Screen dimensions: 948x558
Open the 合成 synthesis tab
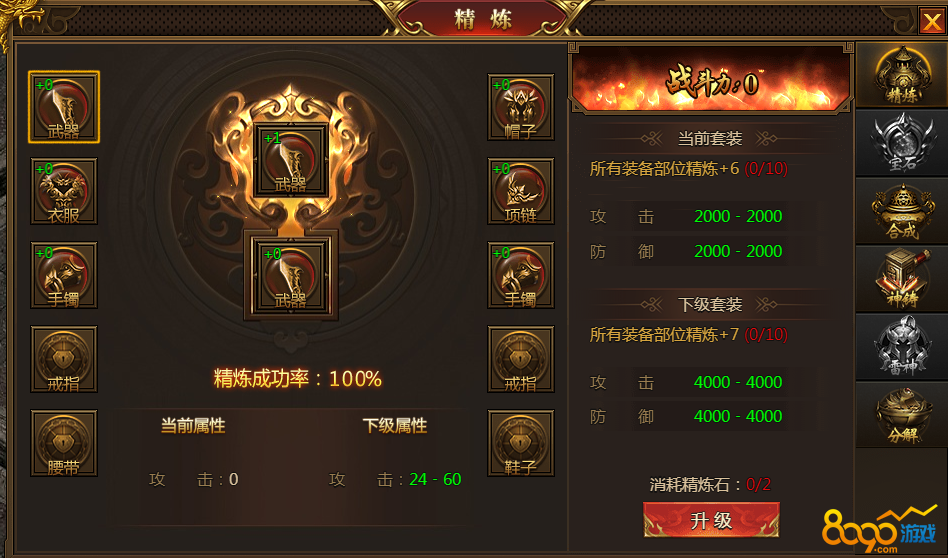(x=901, y=211)
